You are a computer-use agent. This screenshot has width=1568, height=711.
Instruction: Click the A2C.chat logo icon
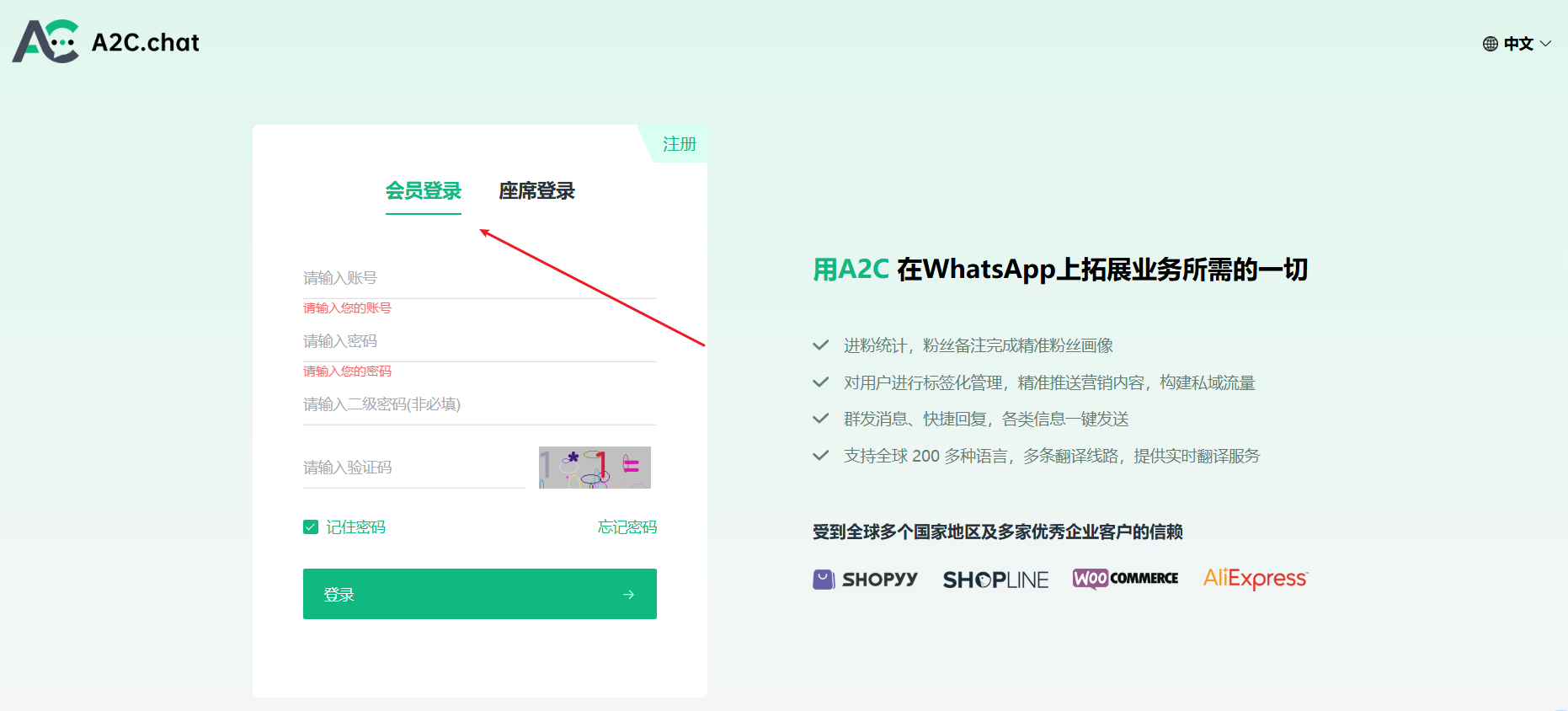pos(45,41)
